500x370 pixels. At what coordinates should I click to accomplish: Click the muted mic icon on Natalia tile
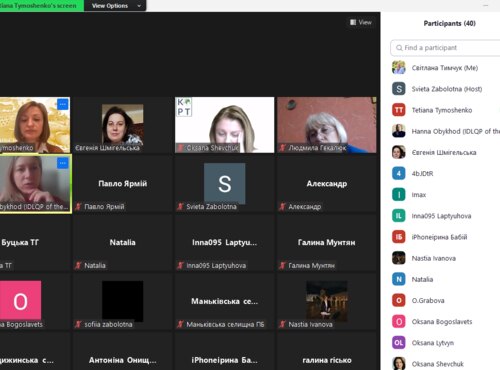coord(78,265)
